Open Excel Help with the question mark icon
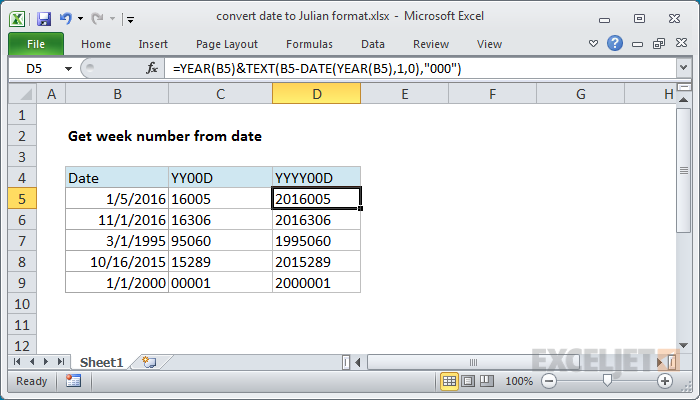The width and height of the screenshot is (700, 400). 615,43
